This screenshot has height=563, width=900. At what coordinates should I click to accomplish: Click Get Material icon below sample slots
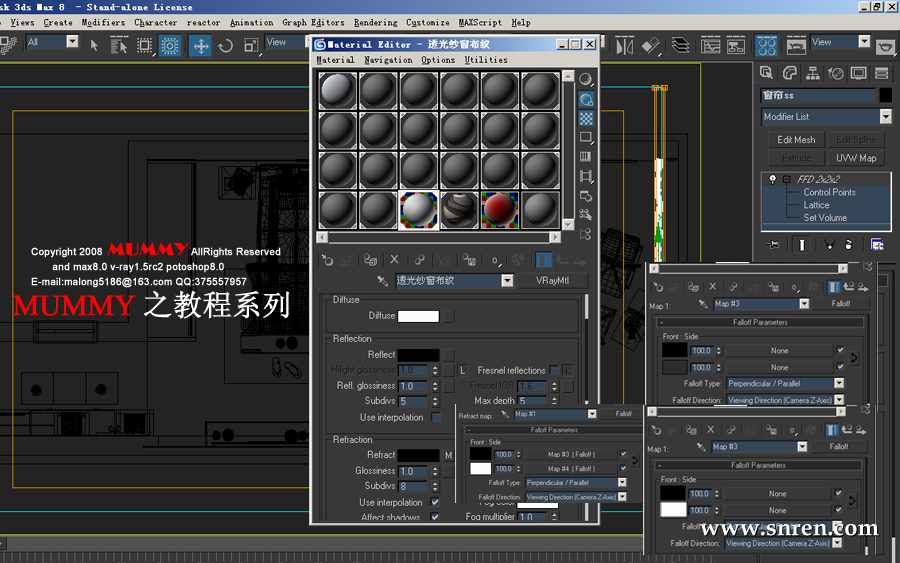(327, 260)
